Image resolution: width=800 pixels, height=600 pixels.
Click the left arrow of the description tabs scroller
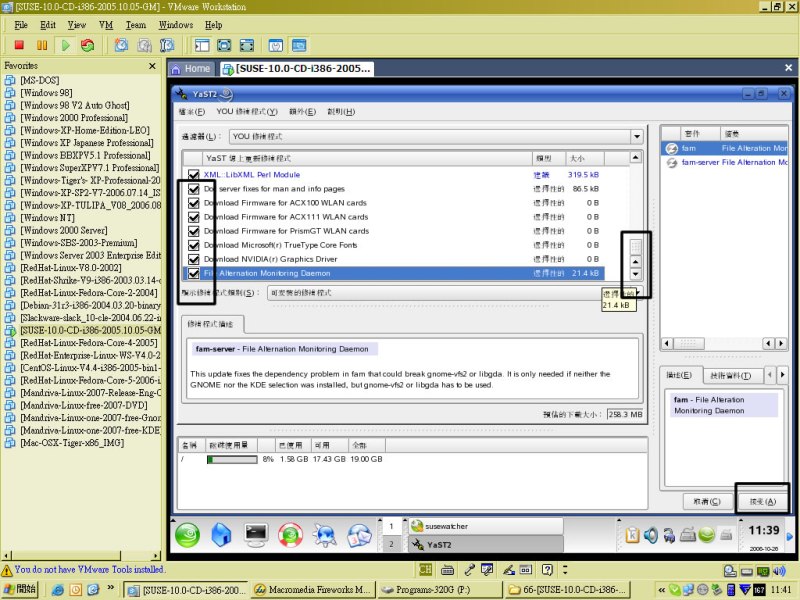coord(770,375)
